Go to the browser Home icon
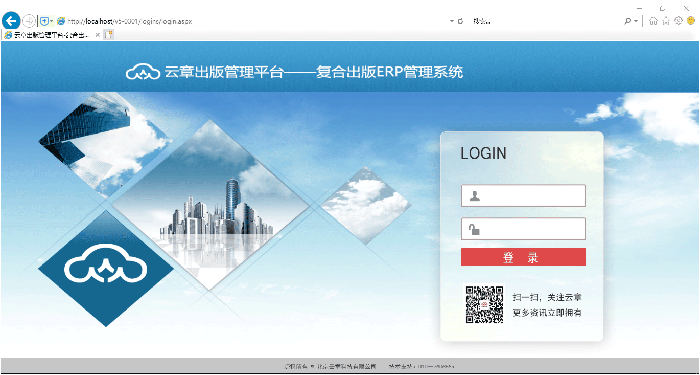 tap(653, 21)
